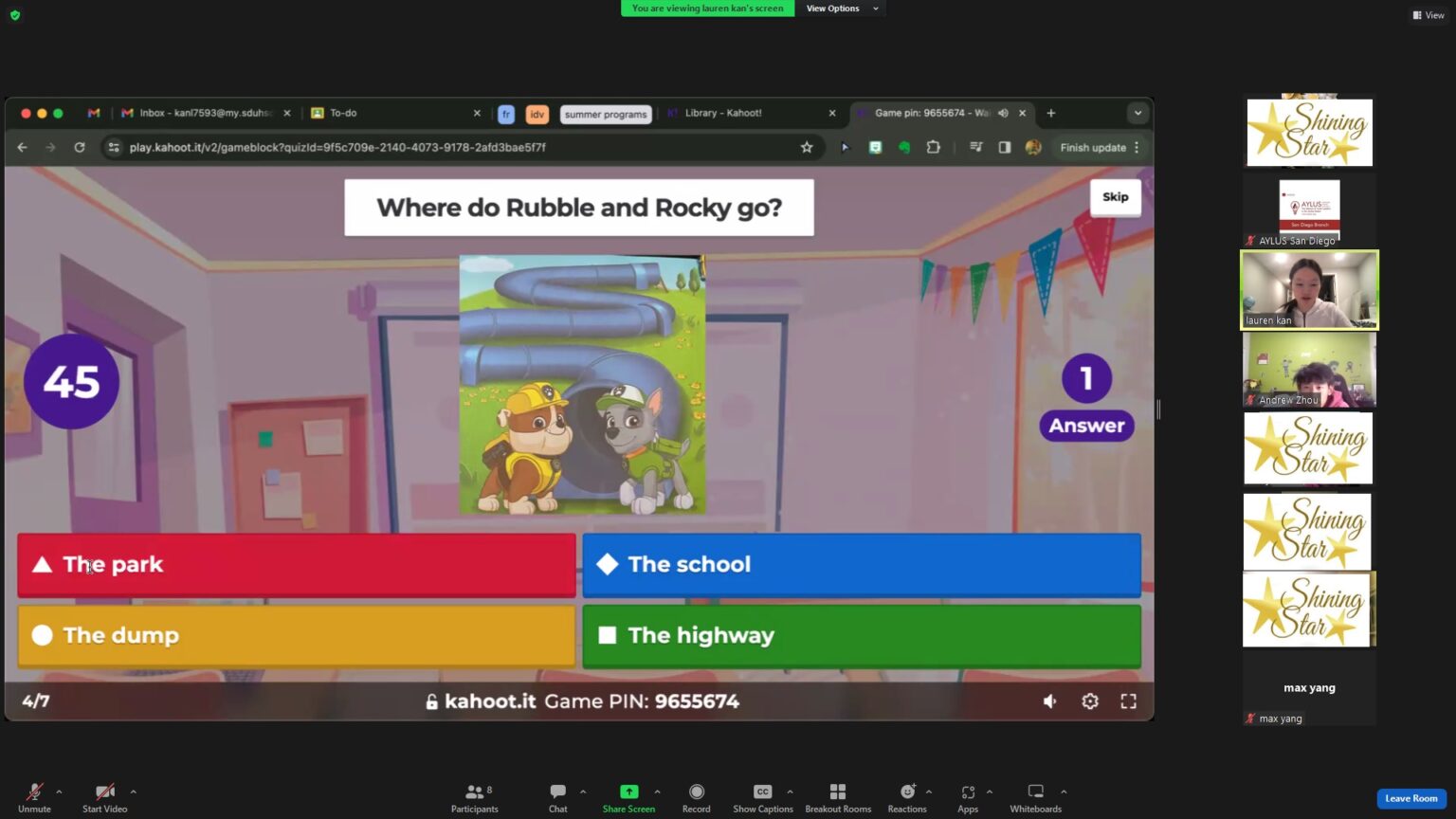Screen dimensions: 1456x819
Task: Start Video in Zoom toolbar
Action: (x=104, y=798)
